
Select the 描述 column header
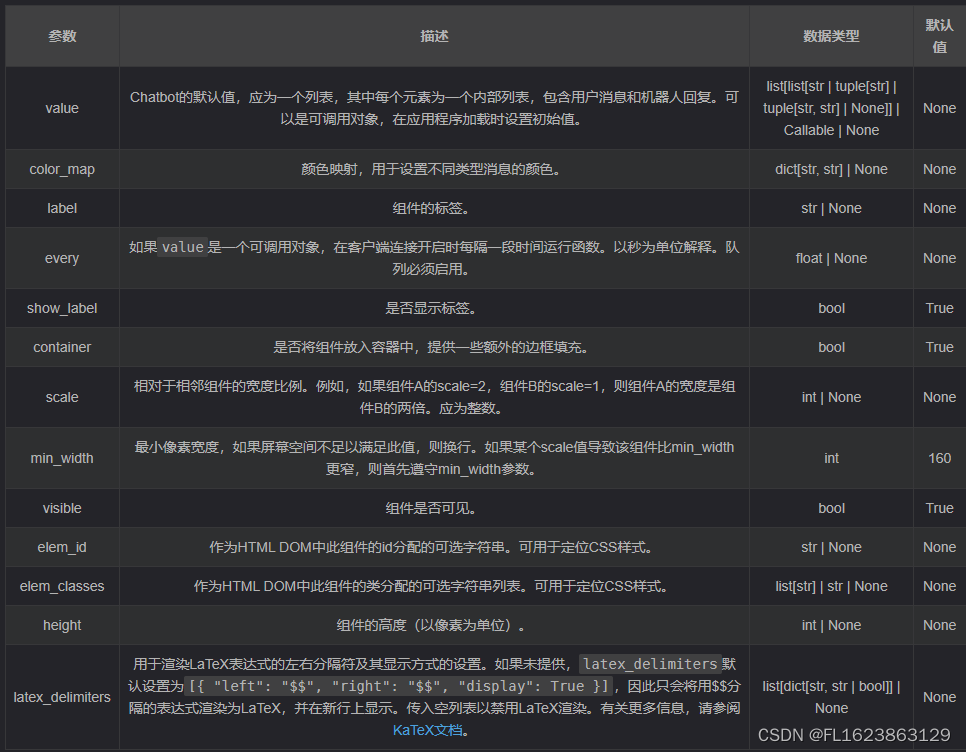(x=434, y=35)
